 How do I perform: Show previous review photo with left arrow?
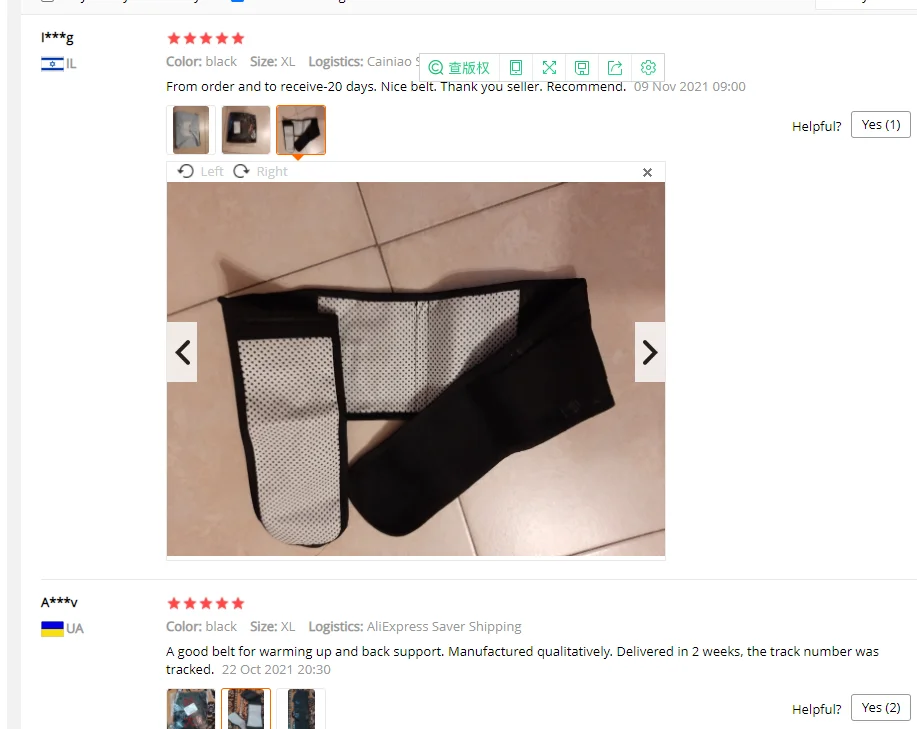pyautogui.click(x=182, y=352)
